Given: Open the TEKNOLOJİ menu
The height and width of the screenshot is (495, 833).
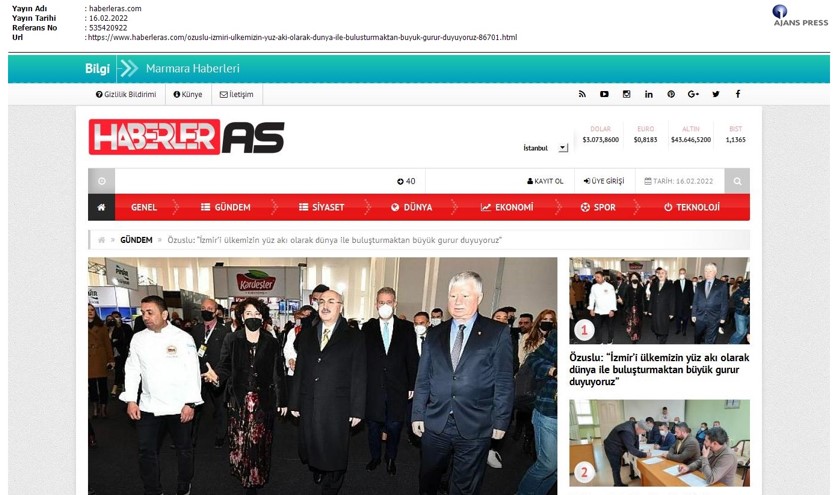Looking at the screenshot, I should coord(692,207).
